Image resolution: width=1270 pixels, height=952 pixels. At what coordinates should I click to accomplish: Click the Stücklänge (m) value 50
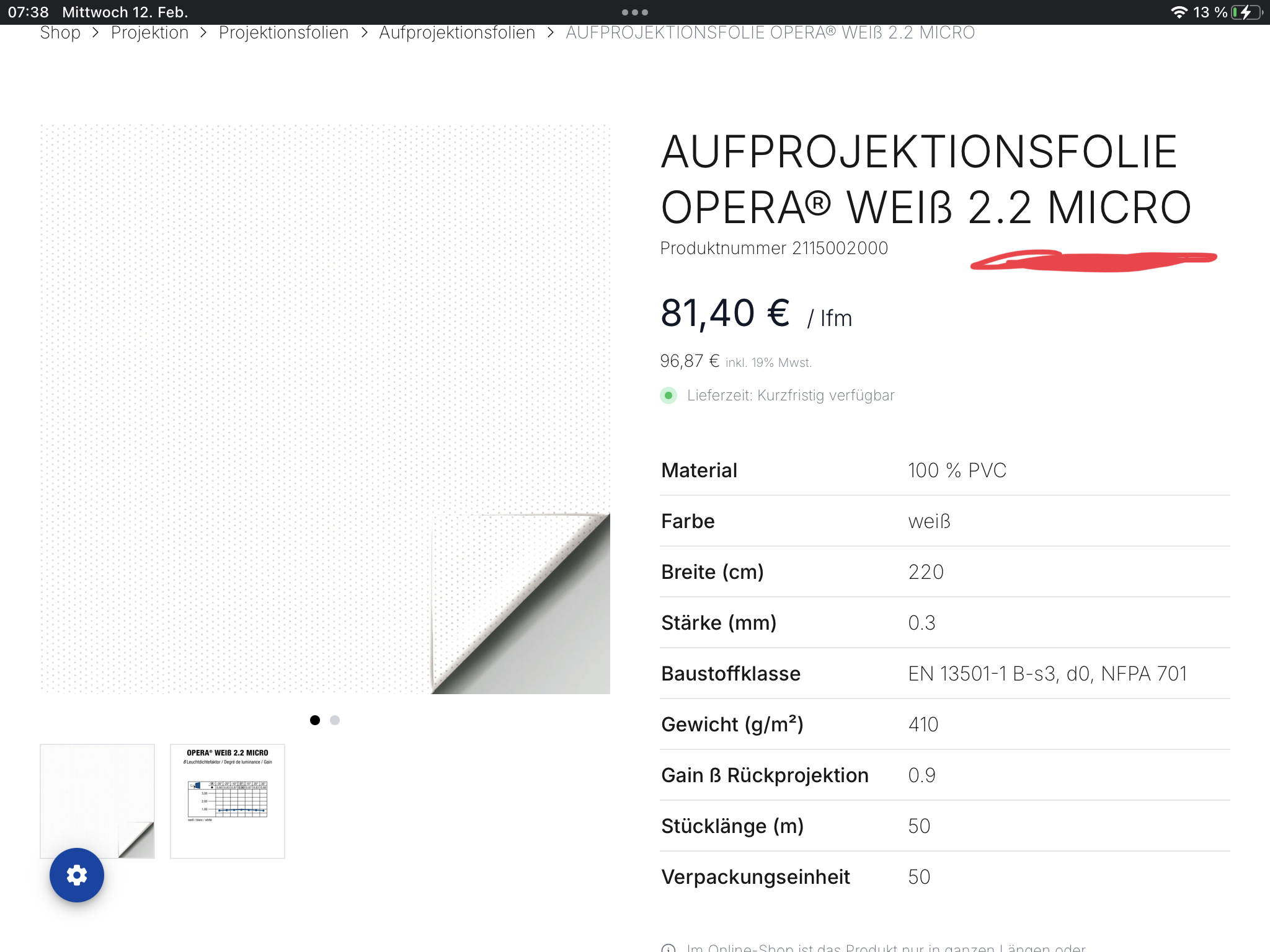919,826
